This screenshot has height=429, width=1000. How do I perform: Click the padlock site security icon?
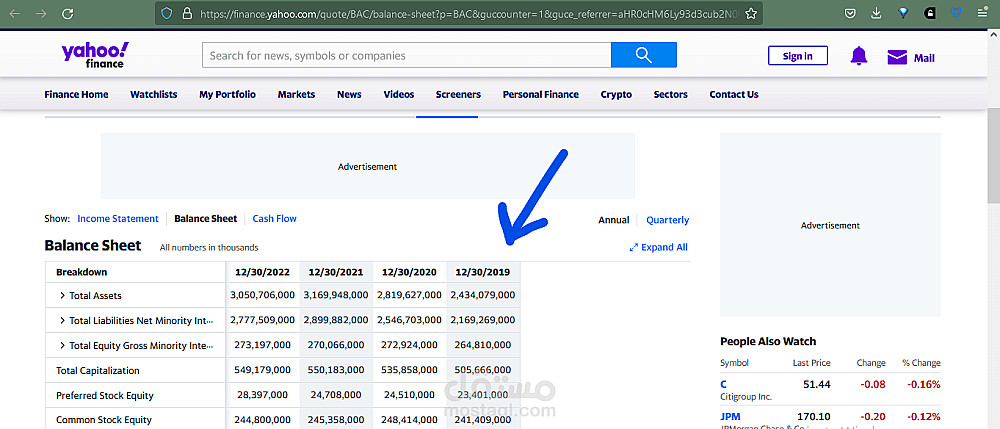tap(186, 13)
